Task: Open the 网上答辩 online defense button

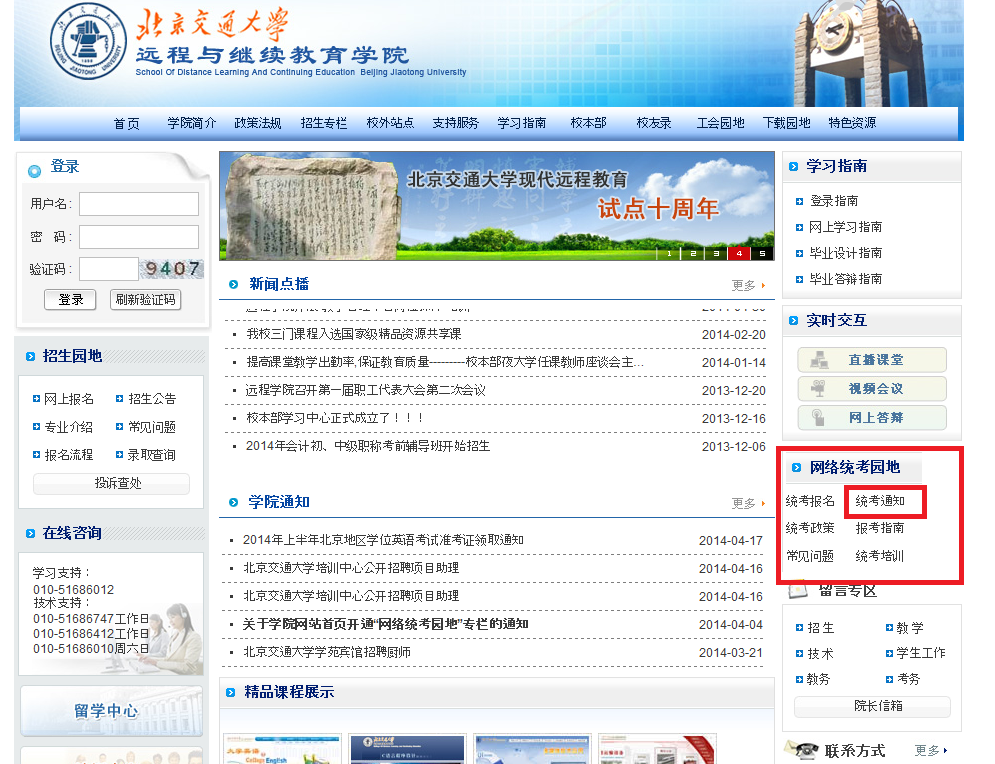Action: coord(871,418)
